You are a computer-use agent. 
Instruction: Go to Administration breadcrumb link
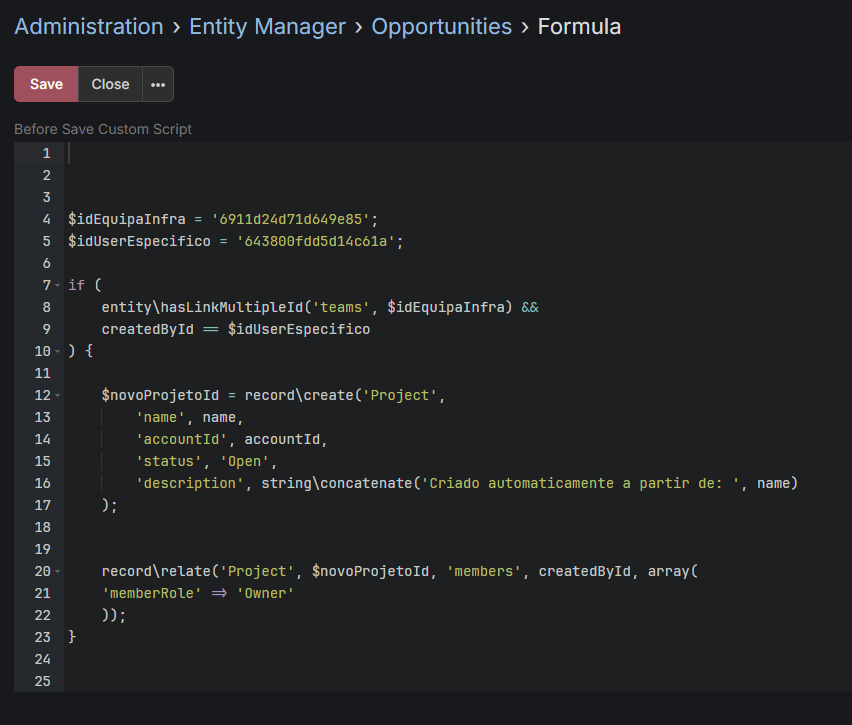tap(89, 27)
